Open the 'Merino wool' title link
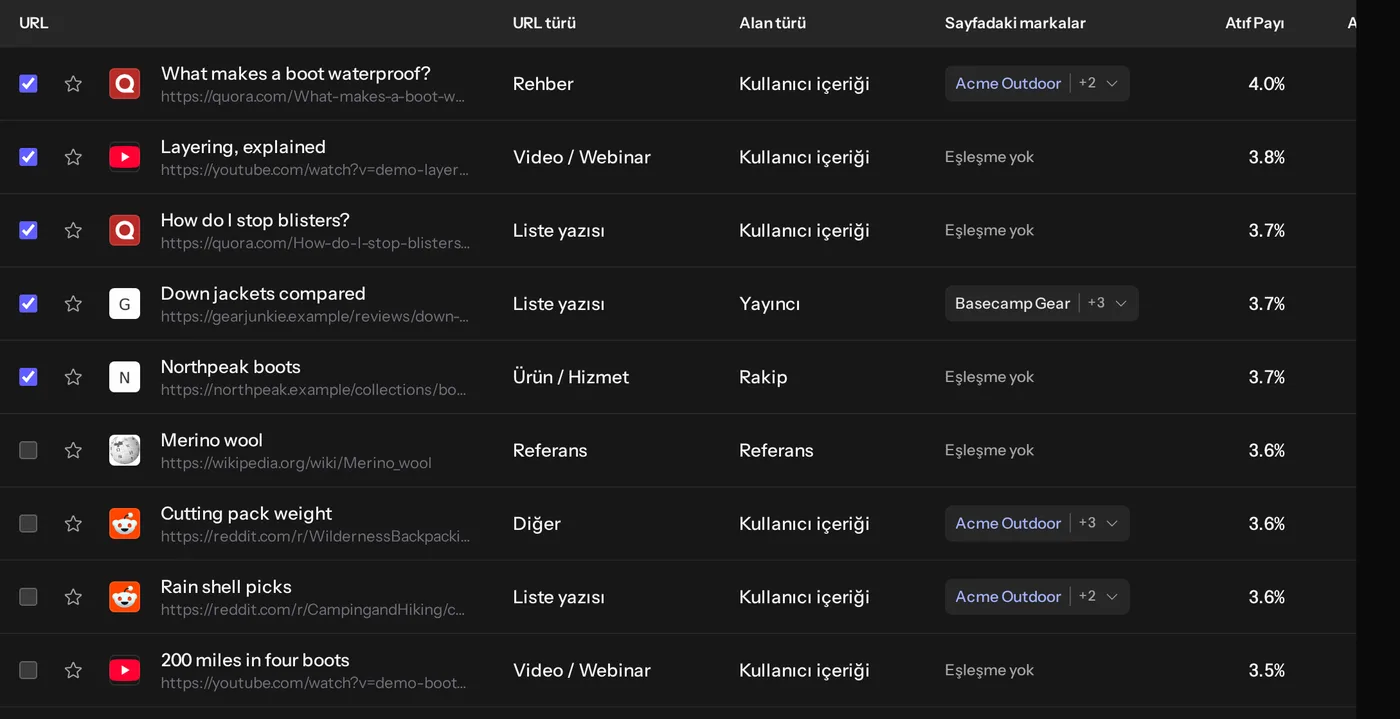The height and width of the screenshot is (719, 1400). coord(212,440)
